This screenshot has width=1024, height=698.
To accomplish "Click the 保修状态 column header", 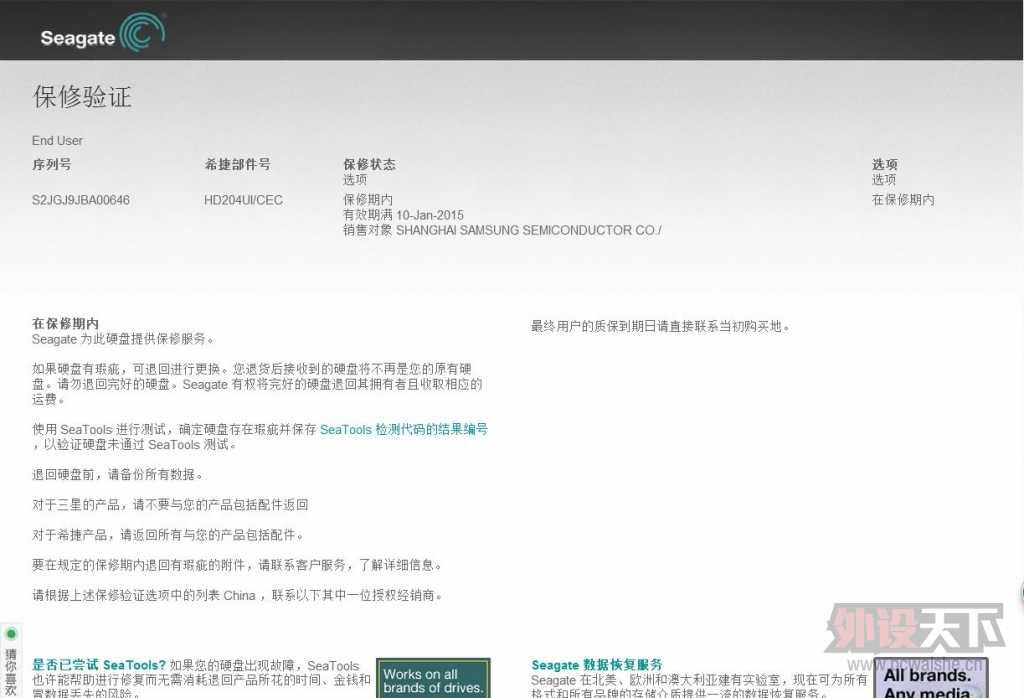I will (x=370, y=164).
